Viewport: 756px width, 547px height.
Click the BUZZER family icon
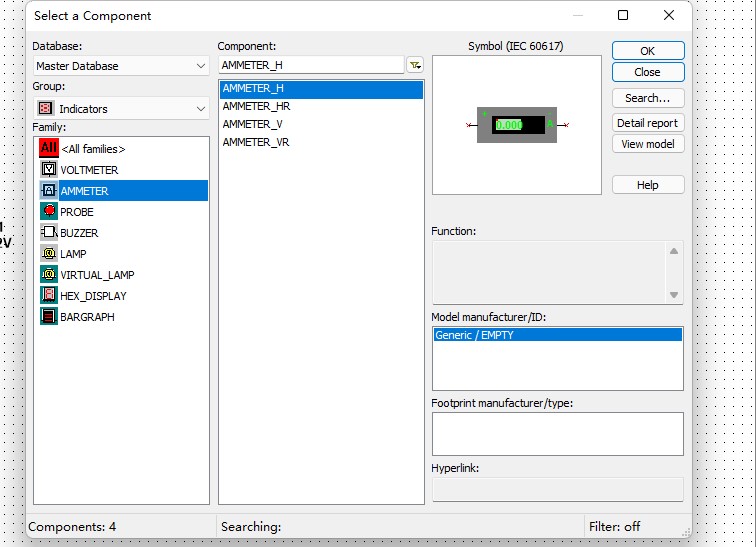(49, 232)
